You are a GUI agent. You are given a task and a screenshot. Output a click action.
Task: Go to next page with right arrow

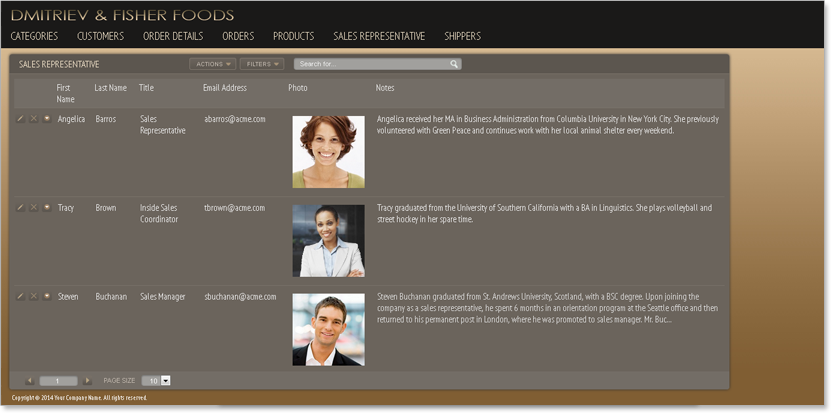88,381
